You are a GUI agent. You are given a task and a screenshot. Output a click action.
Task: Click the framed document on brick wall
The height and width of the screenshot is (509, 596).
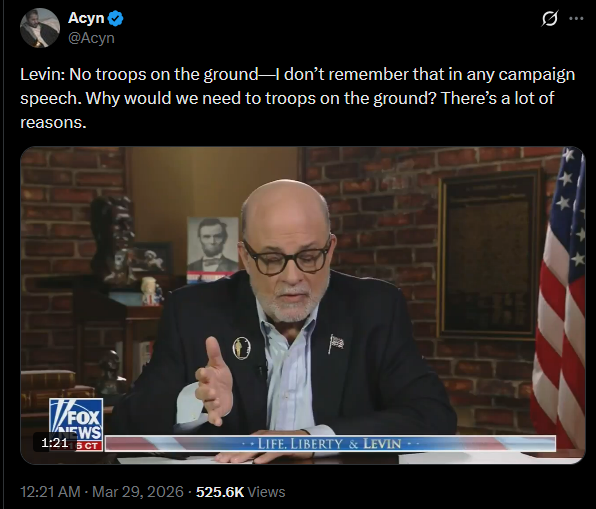coord(489,255)
